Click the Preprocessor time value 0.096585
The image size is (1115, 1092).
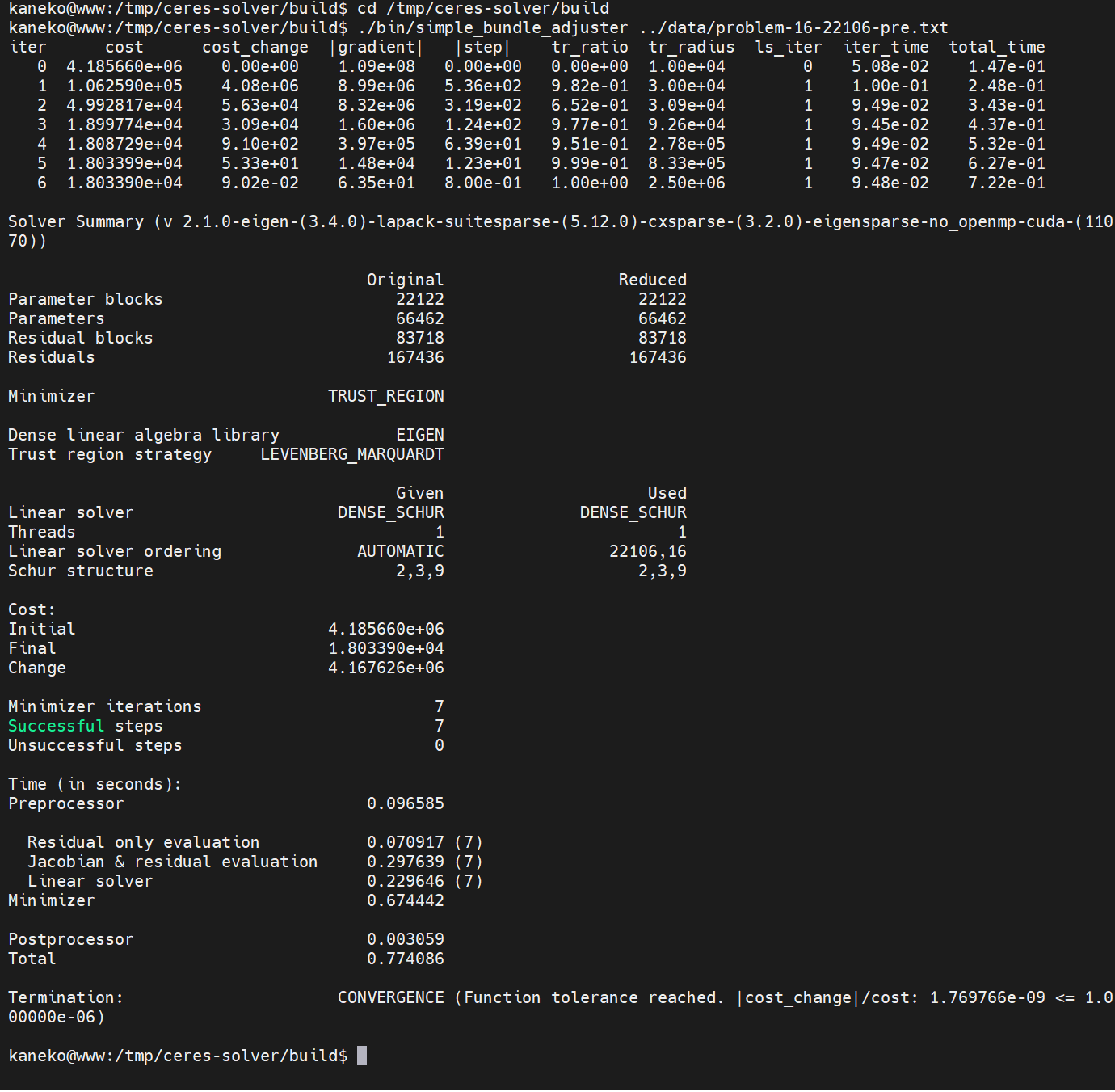405,803
